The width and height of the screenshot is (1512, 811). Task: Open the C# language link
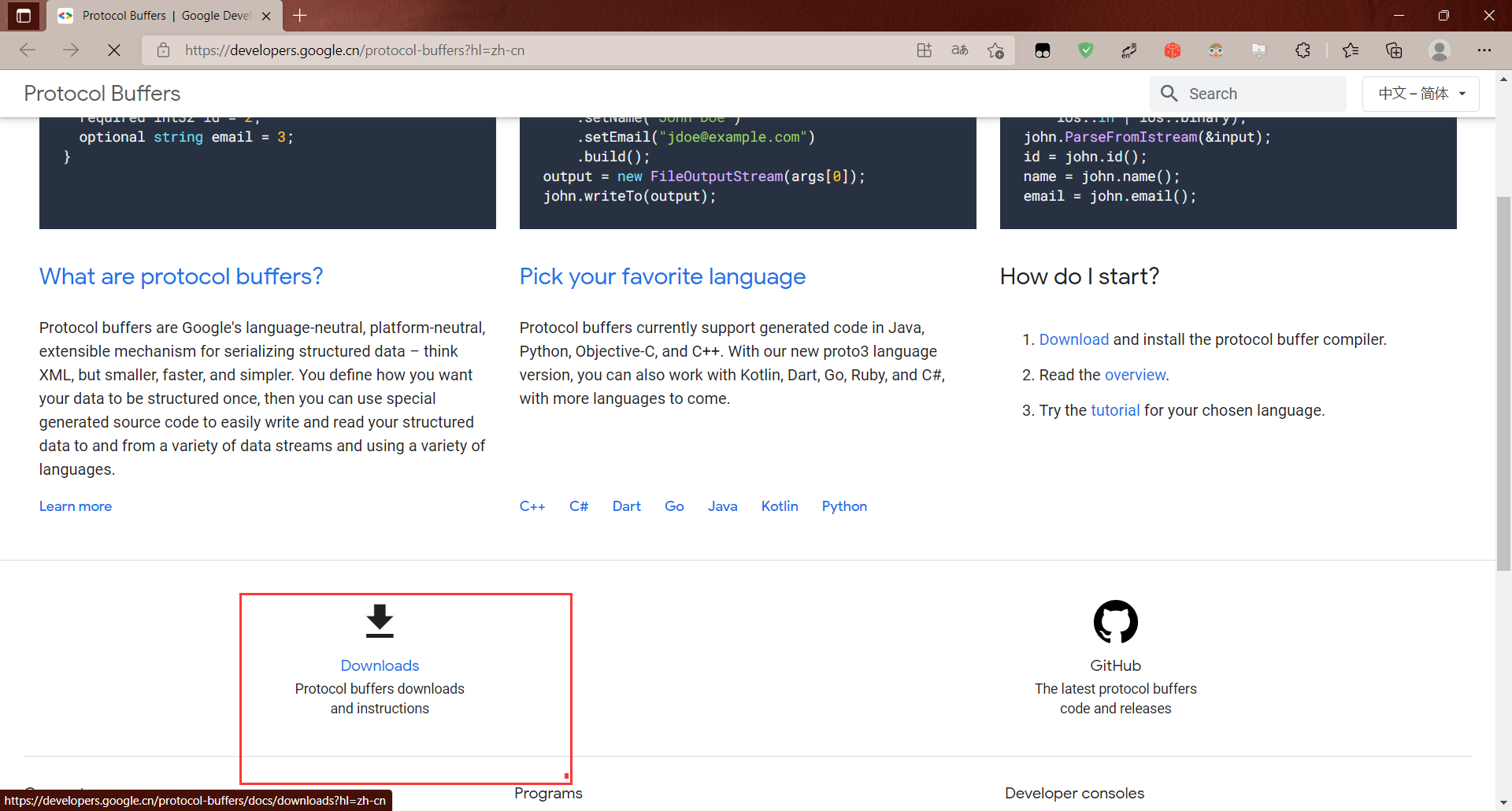[x=579, y=506]
